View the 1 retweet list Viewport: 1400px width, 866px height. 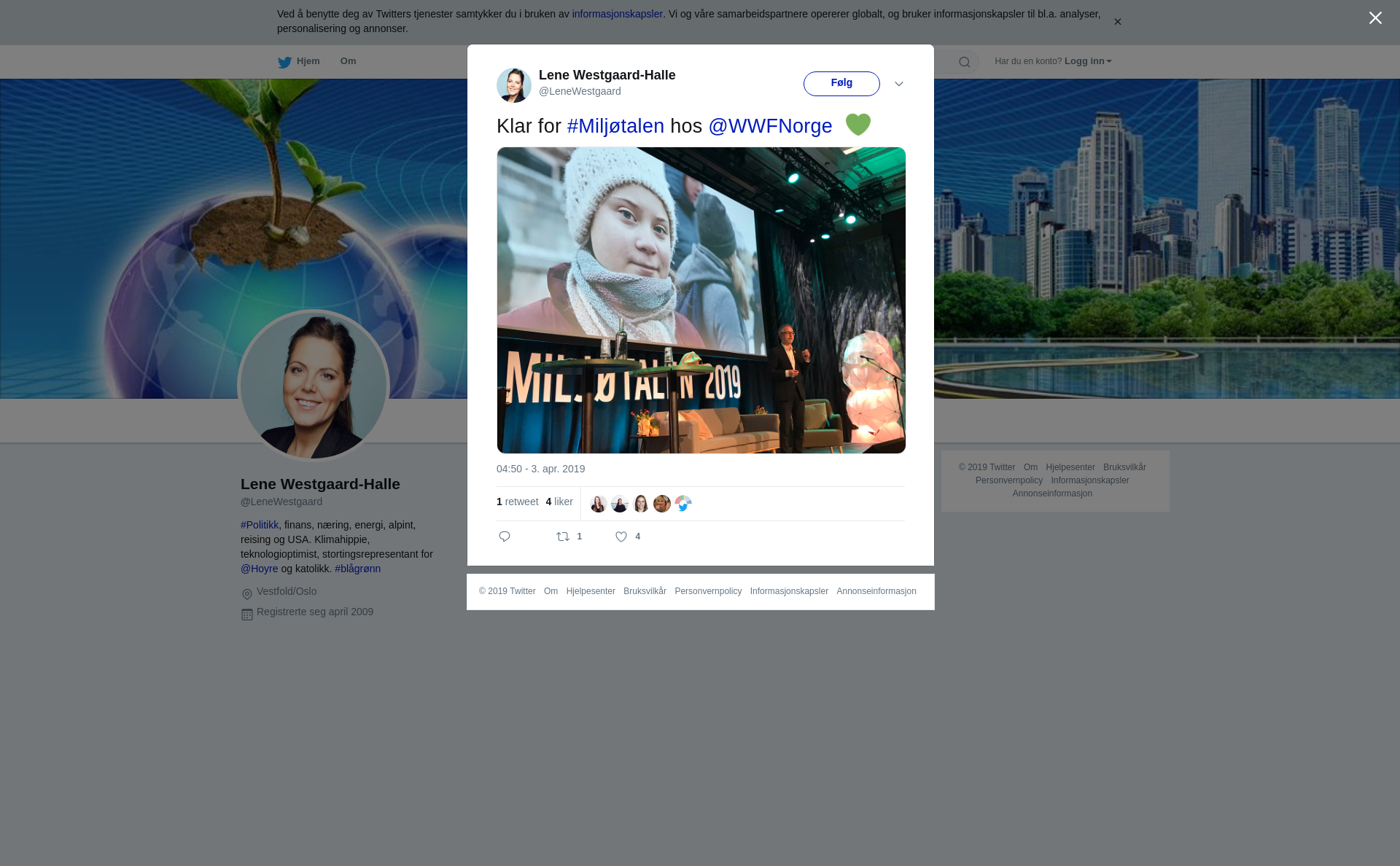click(518, 502)
